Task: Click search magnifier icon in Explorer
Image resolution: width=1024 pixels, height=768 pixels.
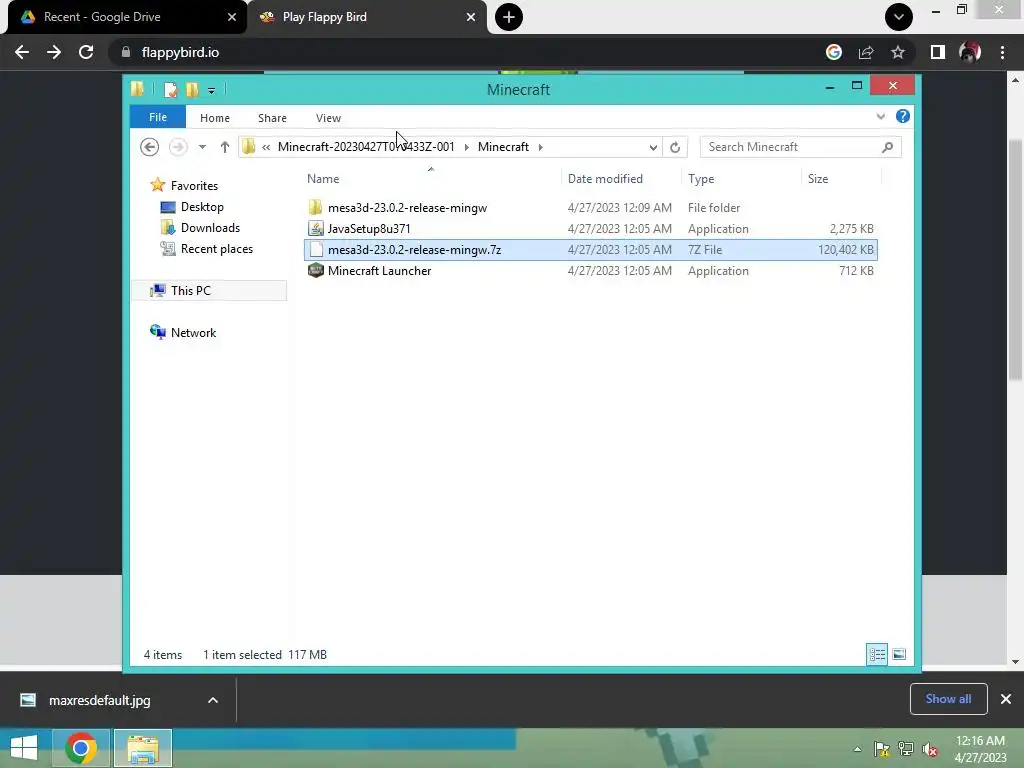Action: 887,147
